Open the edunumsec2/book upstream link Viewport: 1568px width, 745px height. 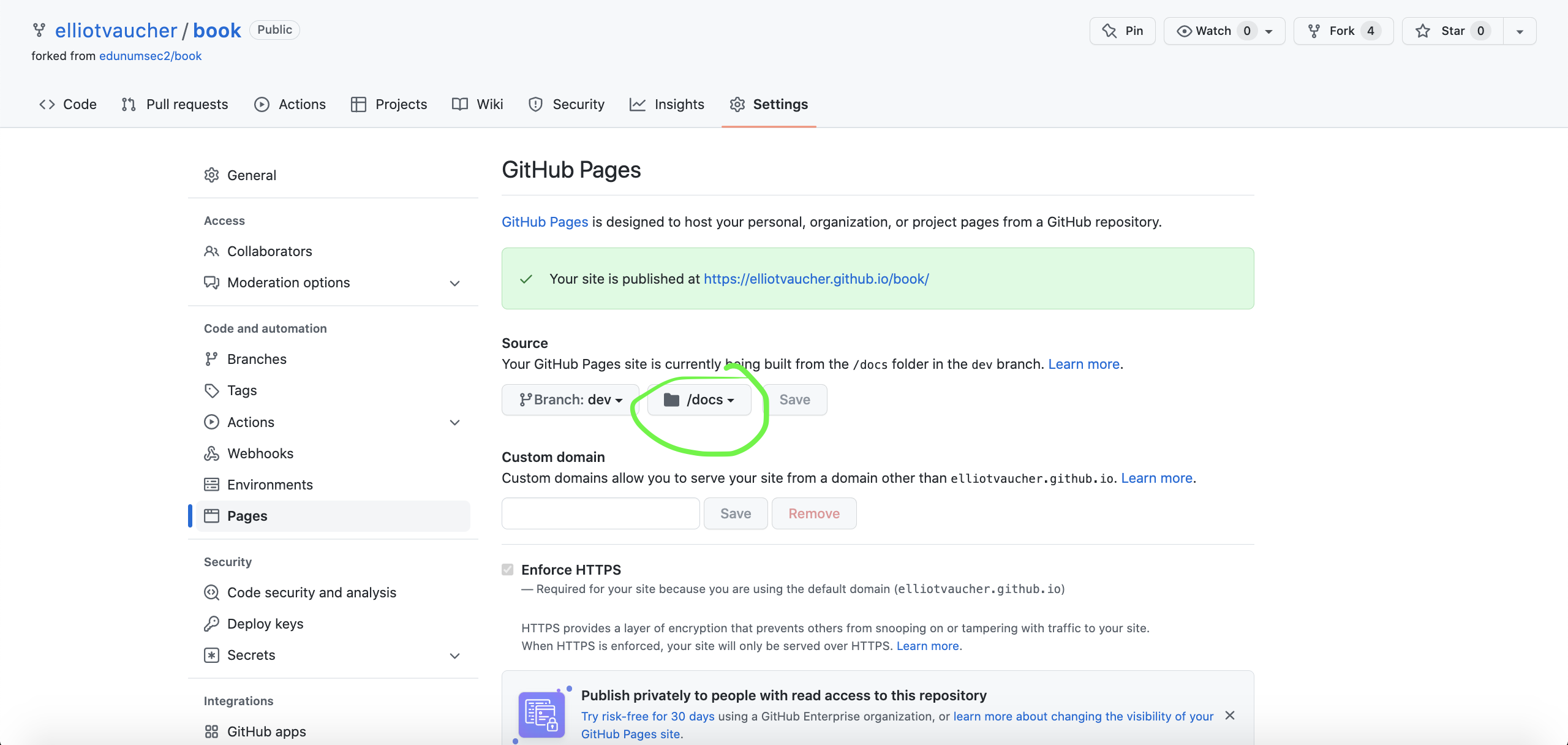(150, 56)
